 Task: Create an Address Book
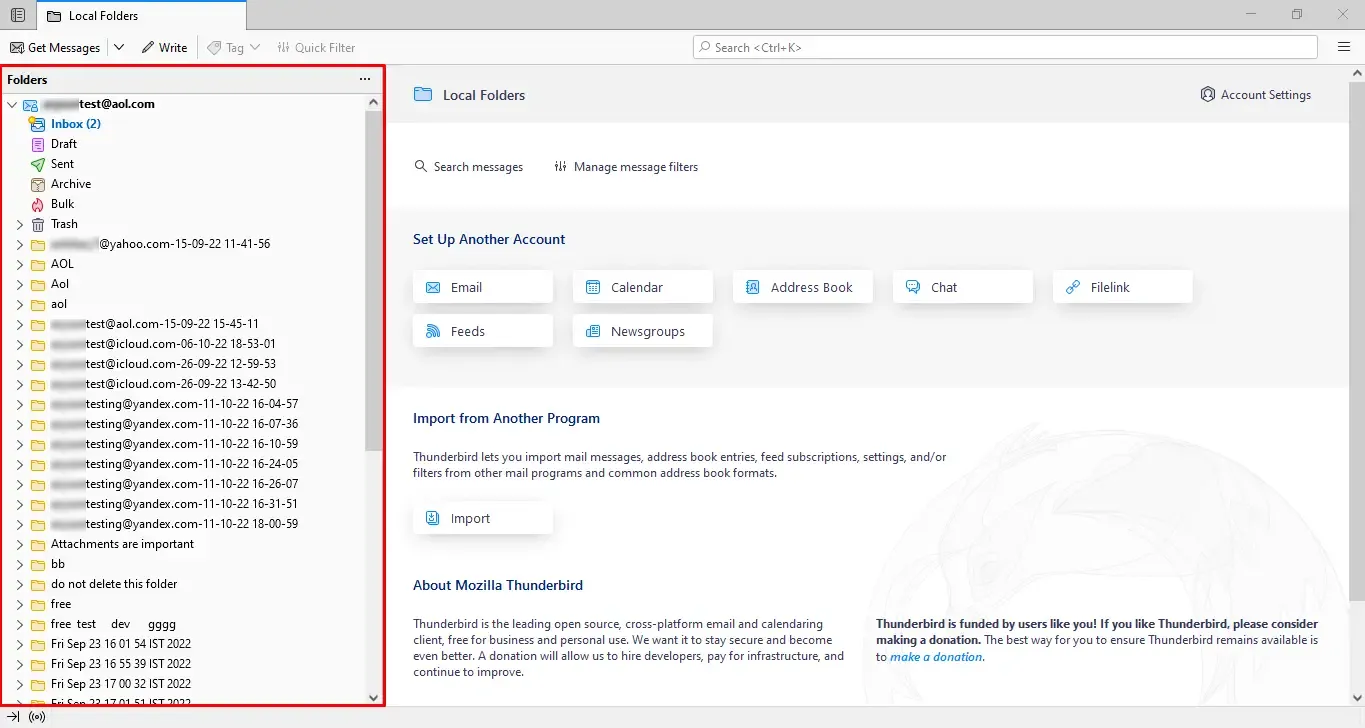[x=803, y=287]
